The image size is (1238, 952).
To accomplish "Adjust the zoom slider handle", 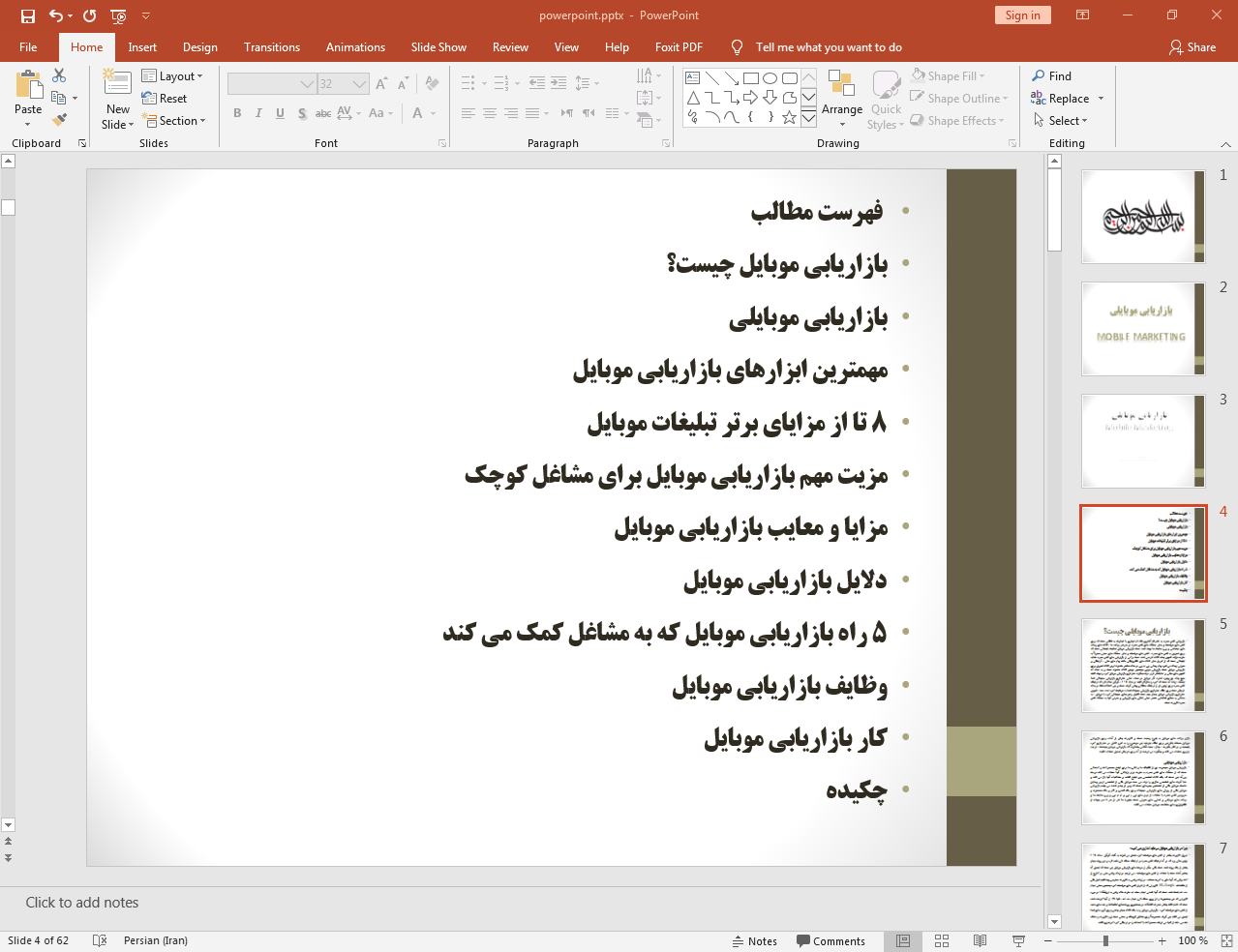I will [1105, 940].
